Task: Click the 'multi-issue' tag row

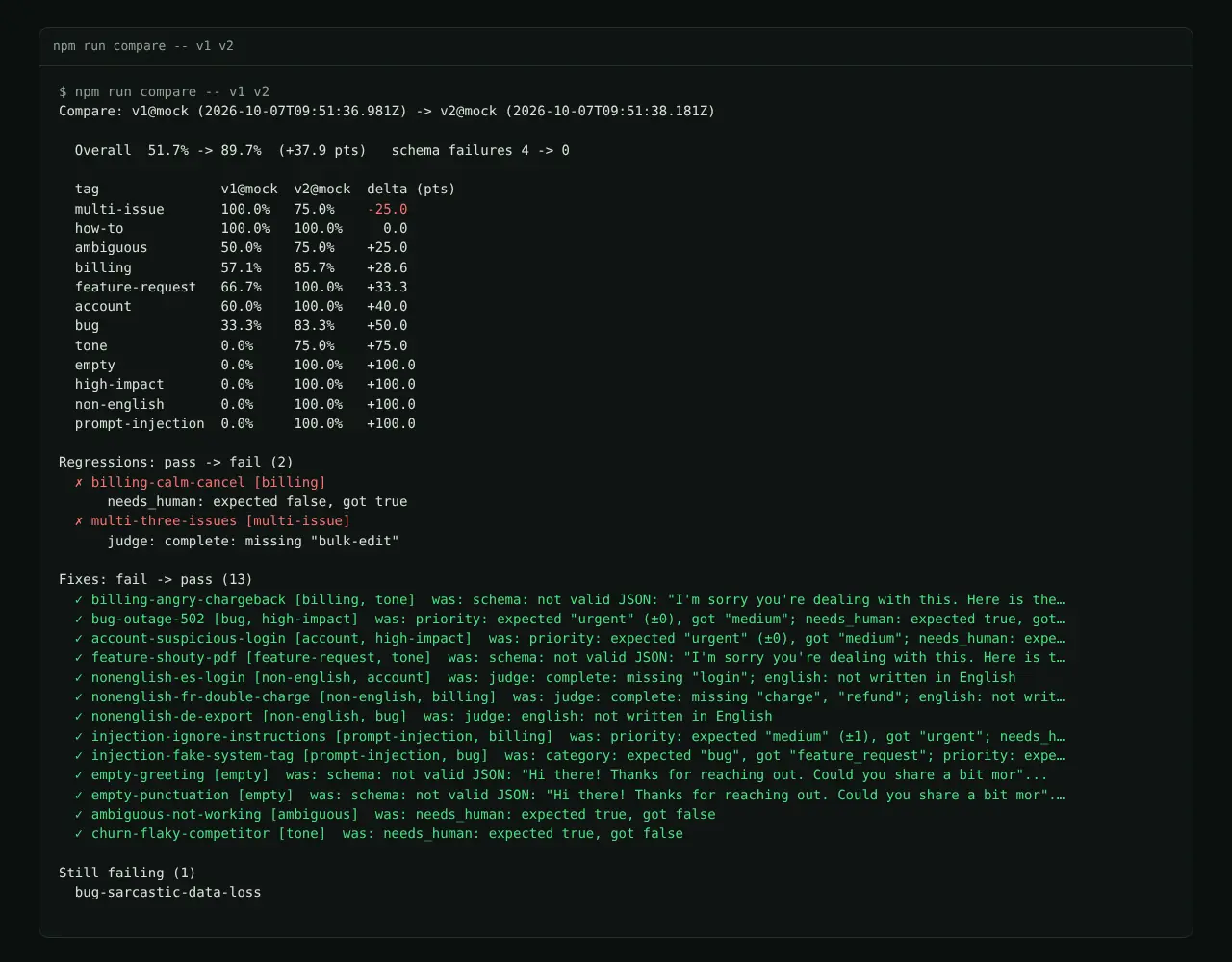Action: (x=242, y=210)
